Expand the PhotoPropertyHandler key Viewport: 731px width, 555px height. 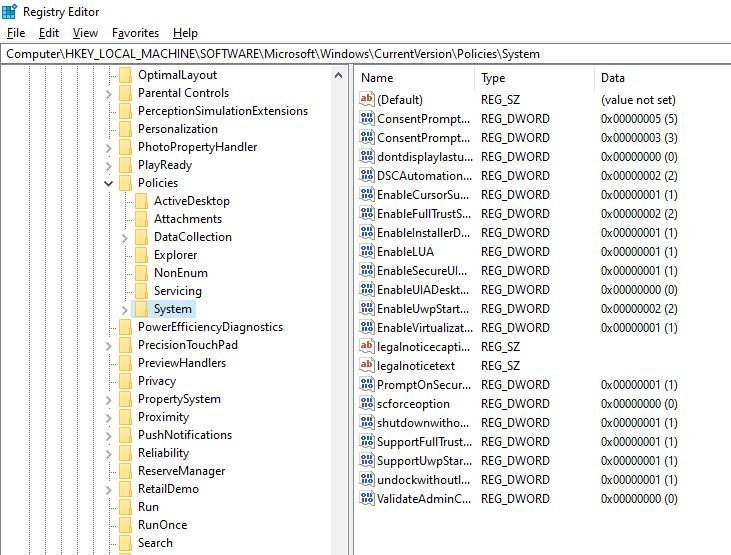pos(109,148)
